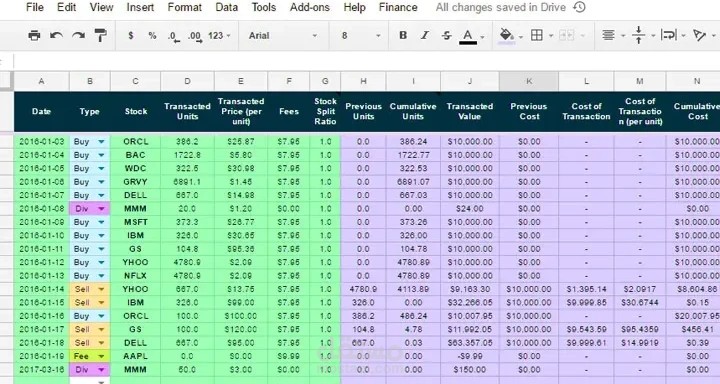Select column A header

(41, 81)
